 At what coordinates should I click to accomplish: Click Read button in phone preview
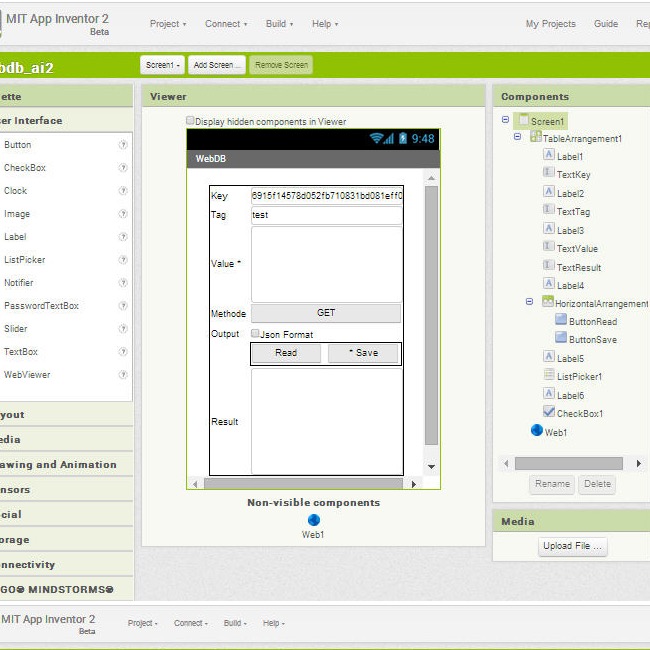(286, 353)
